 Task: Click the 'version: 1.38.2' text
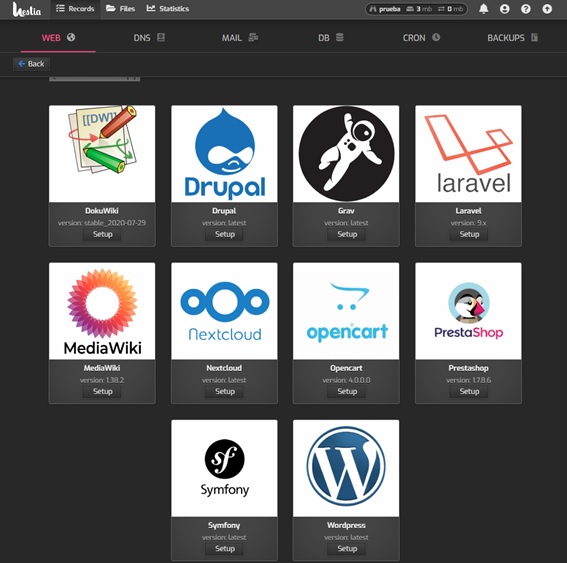[102, 380]
